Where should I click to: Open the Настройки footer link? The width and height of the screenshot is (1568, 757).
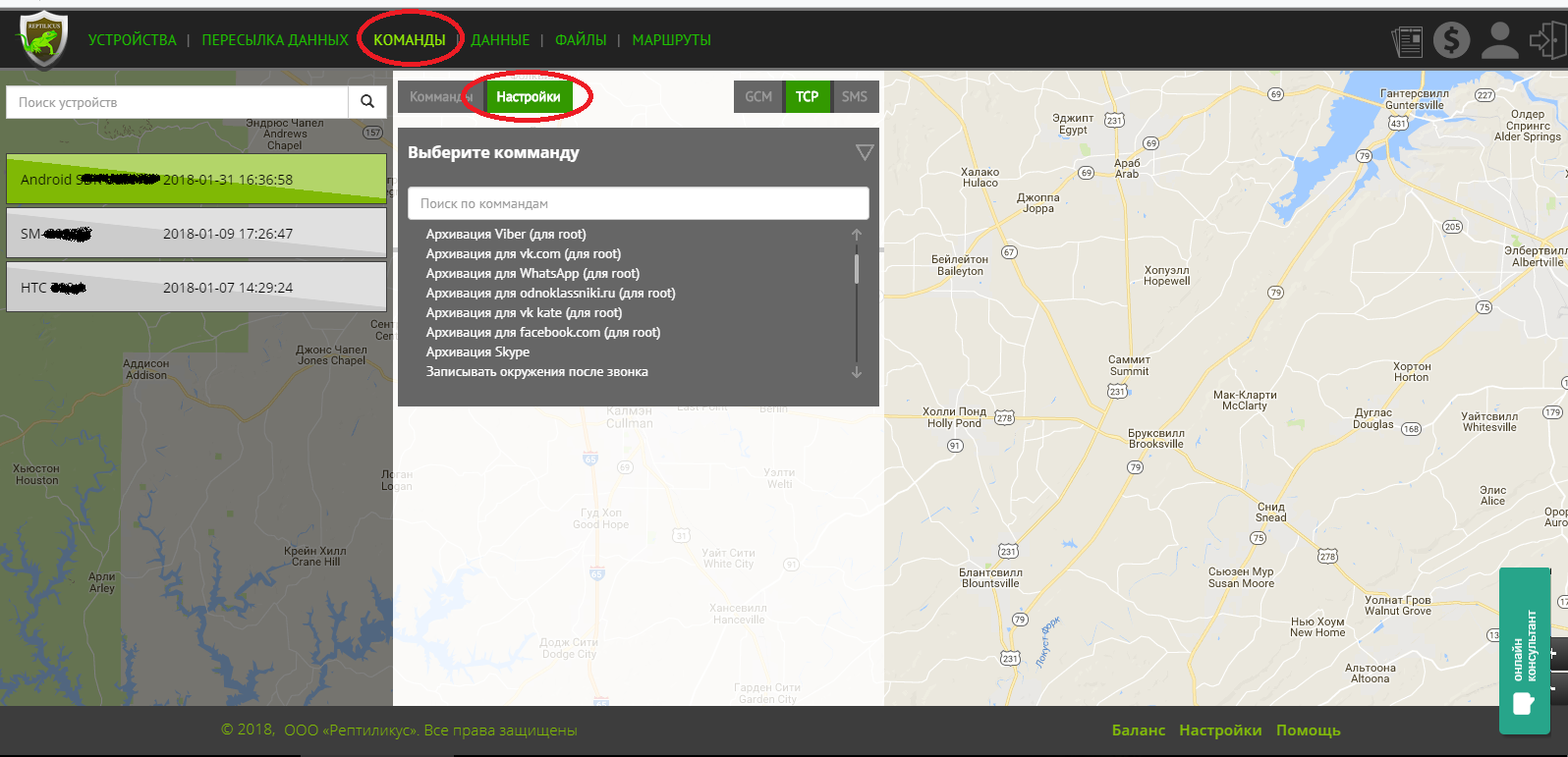1220,730
